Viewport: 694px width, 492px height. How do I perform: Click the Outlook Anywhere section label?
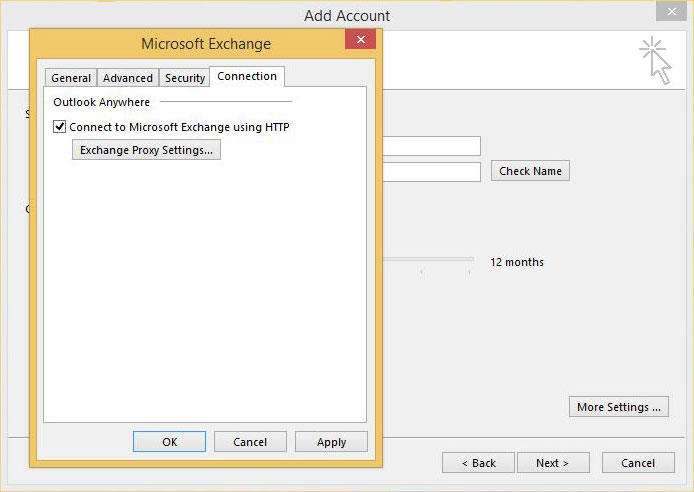101,102
